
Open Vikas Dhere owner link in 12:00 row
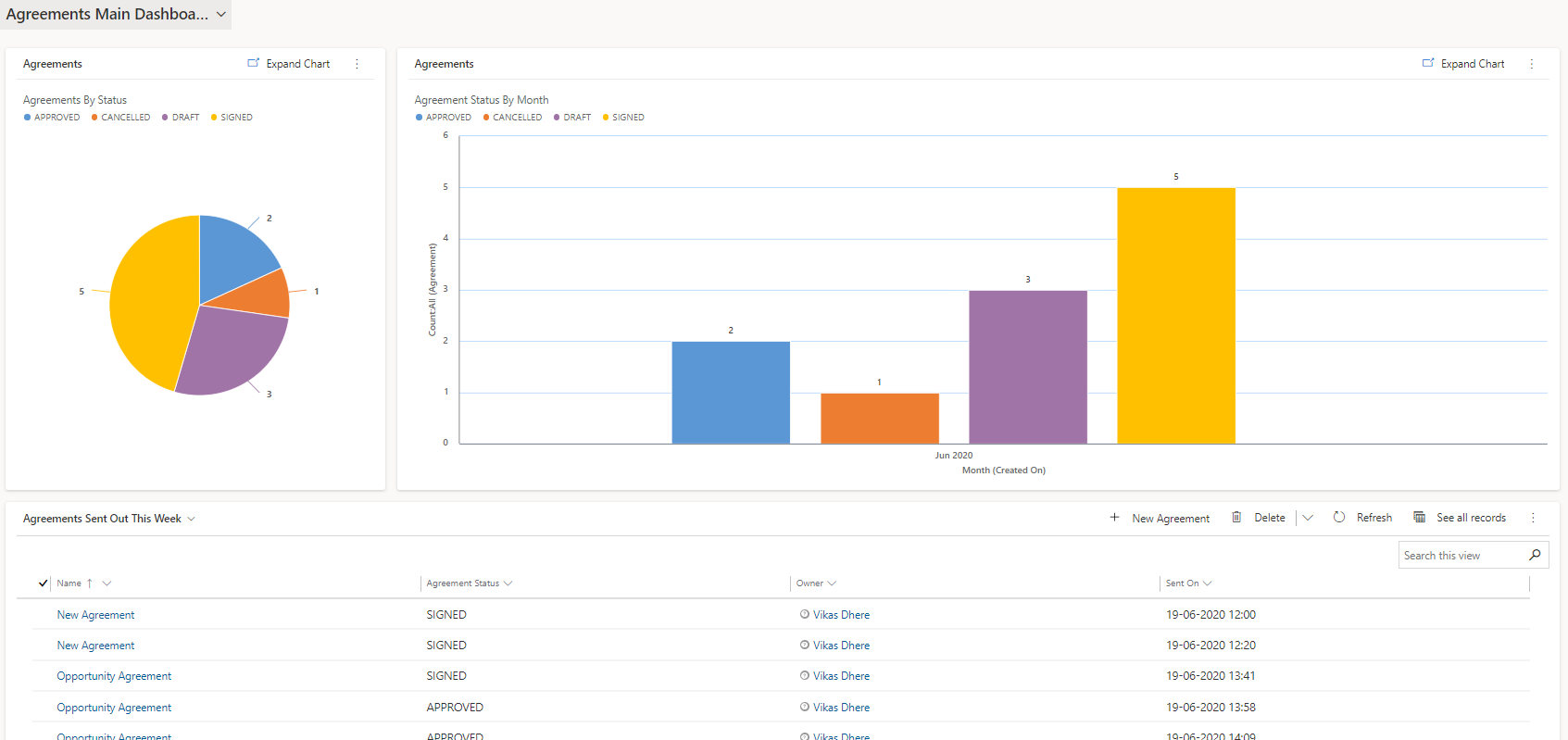[841, 615]
